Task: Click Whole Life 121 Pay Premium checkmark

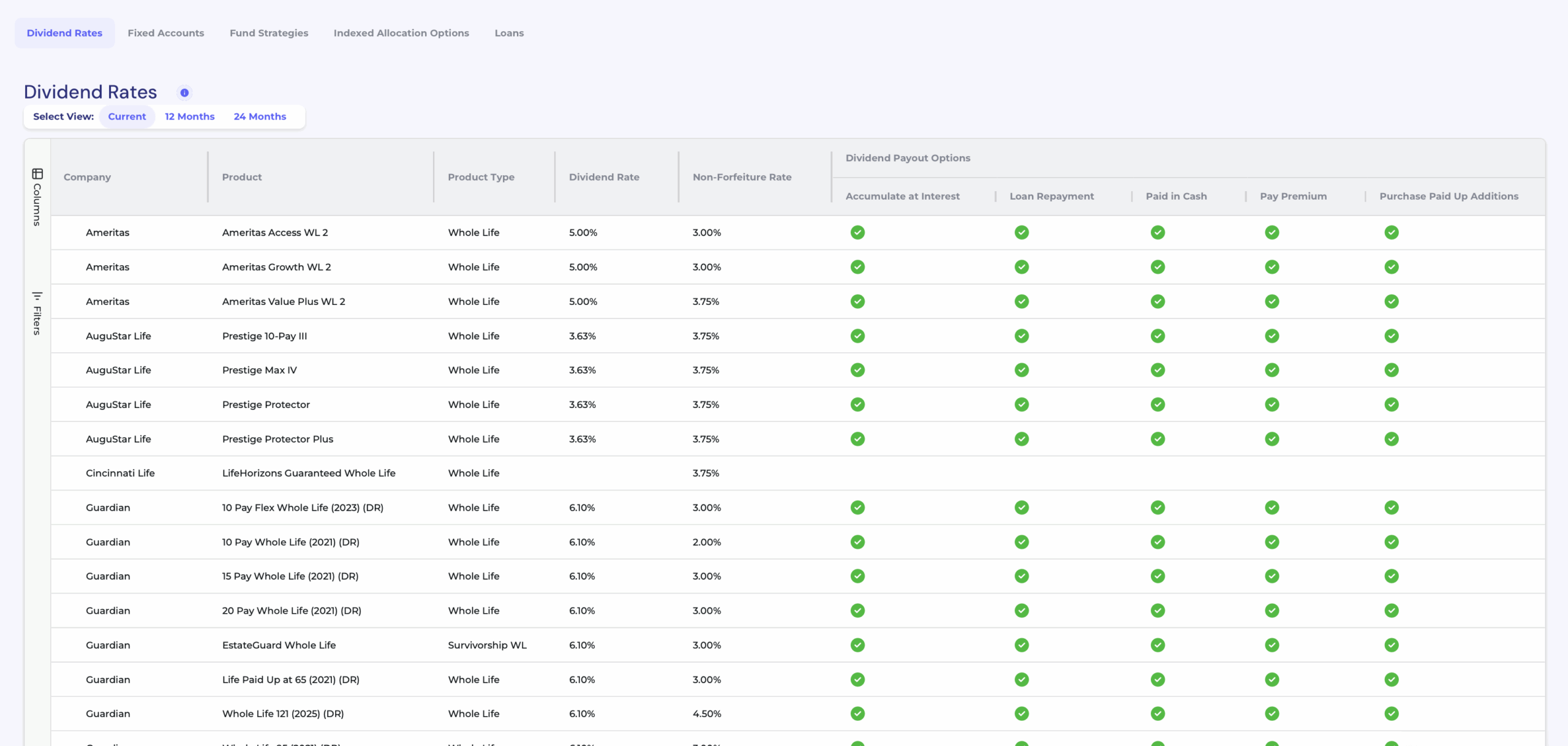Action: [x=1272, y=714]
